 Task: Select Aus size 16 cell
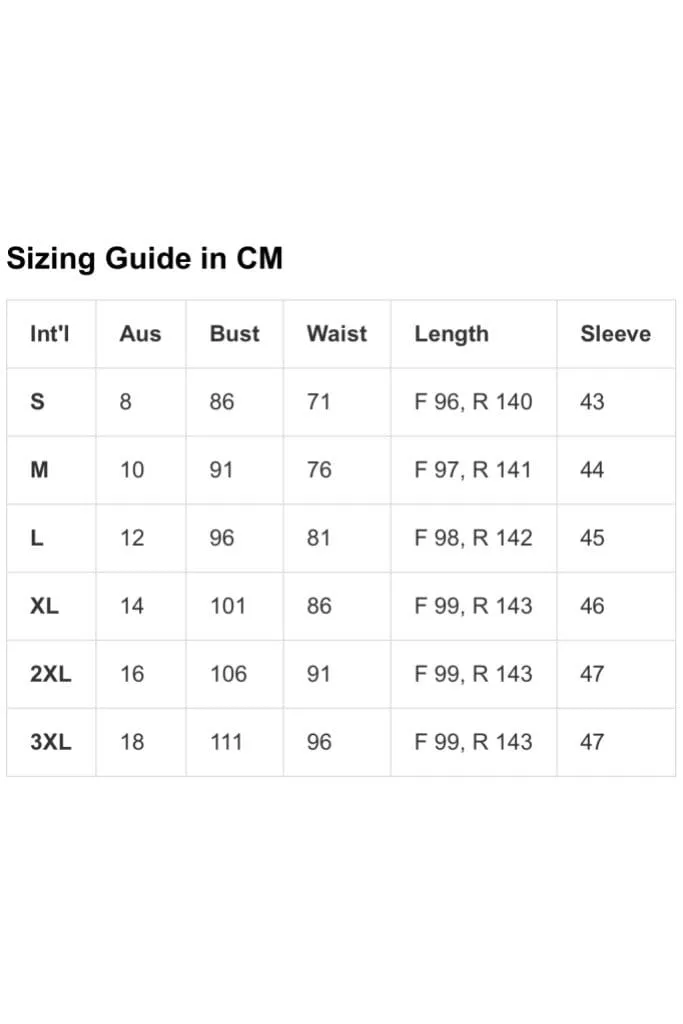click(132, 674)
